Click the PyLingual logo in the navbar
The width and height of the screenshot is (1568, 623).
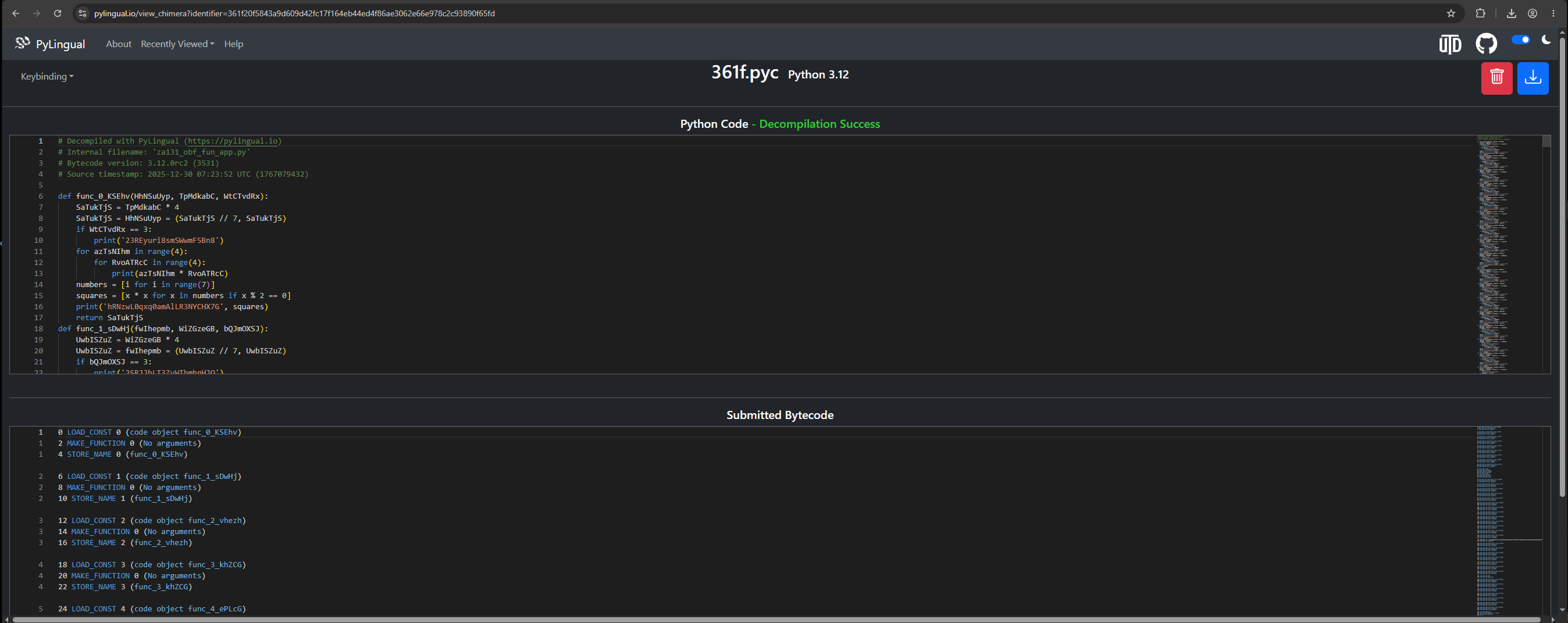[23, 43]
